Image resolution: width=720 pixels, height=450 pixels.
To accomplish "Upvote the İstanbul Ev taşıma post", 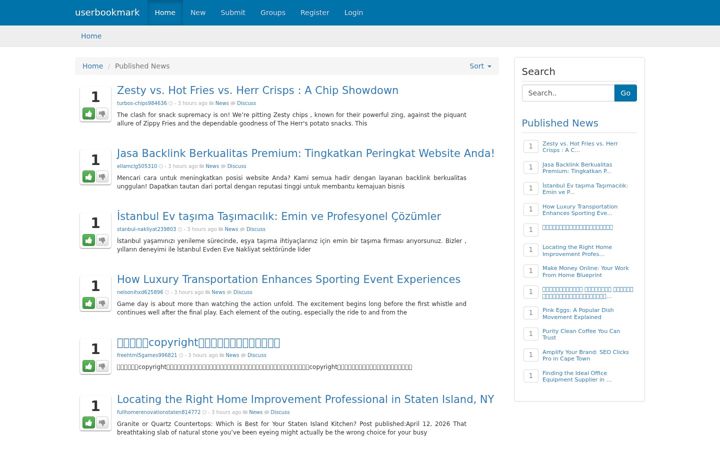I will click(89, 240).
